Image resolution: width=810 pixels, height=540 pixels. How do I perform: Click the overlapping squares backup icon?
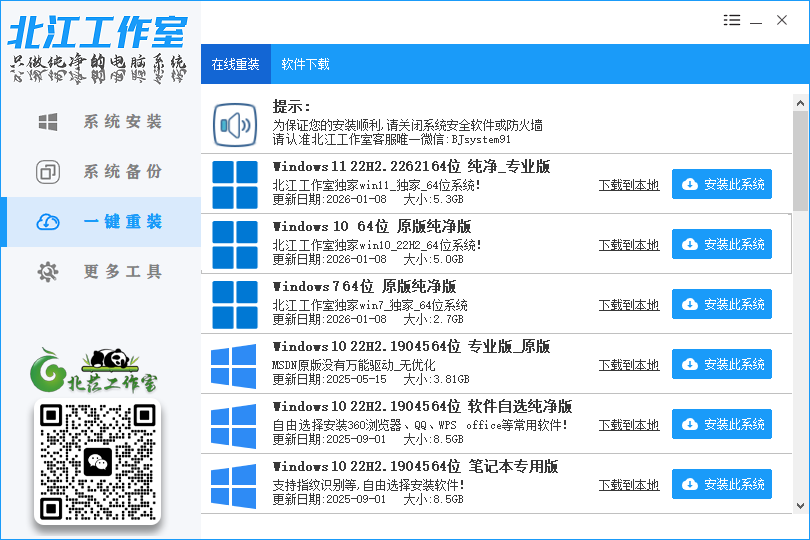[x=48, y=172]
